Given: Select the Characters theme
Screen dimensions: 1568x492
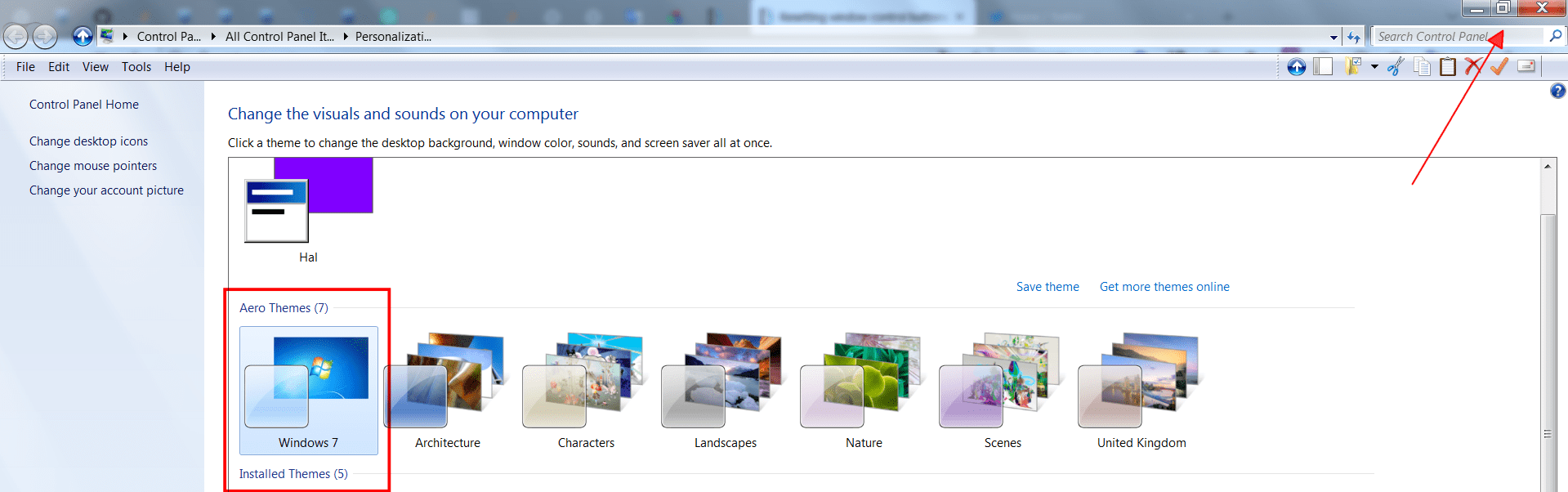Looking at the screenshot, I should pos(586,391).
